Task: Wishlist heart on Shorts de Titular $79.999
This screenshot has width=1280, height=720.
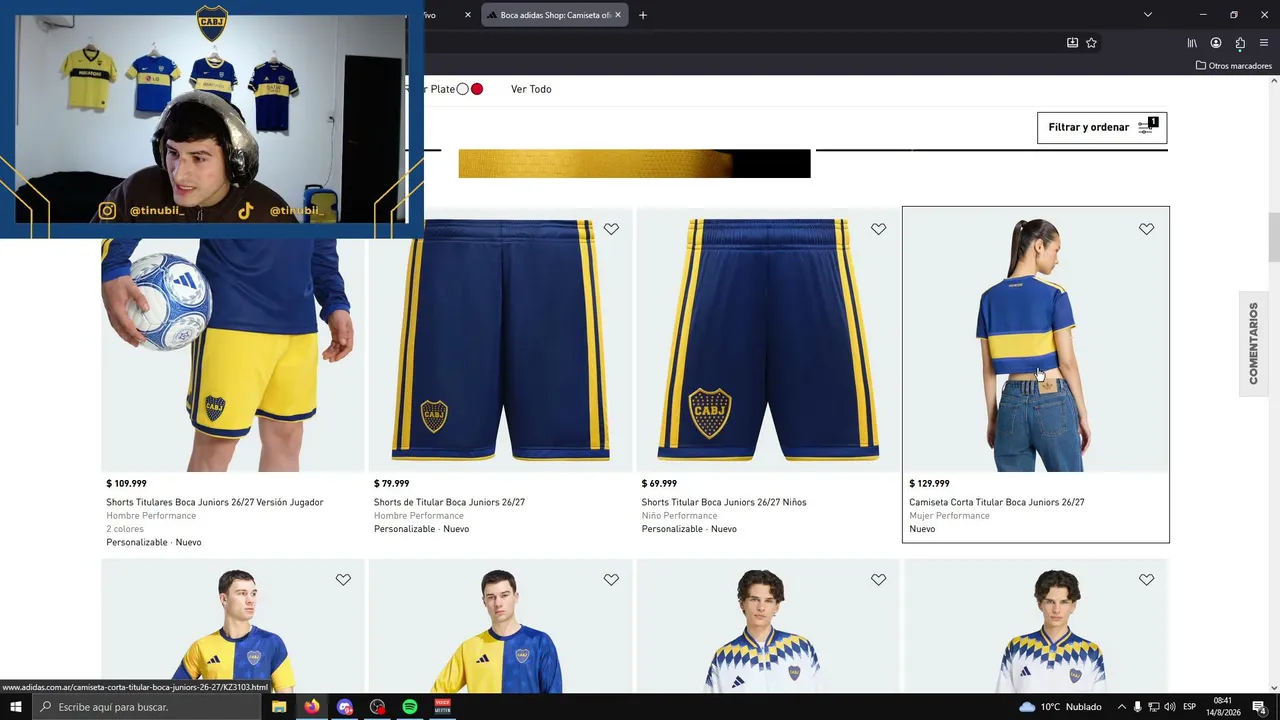Action: point(611,229)
